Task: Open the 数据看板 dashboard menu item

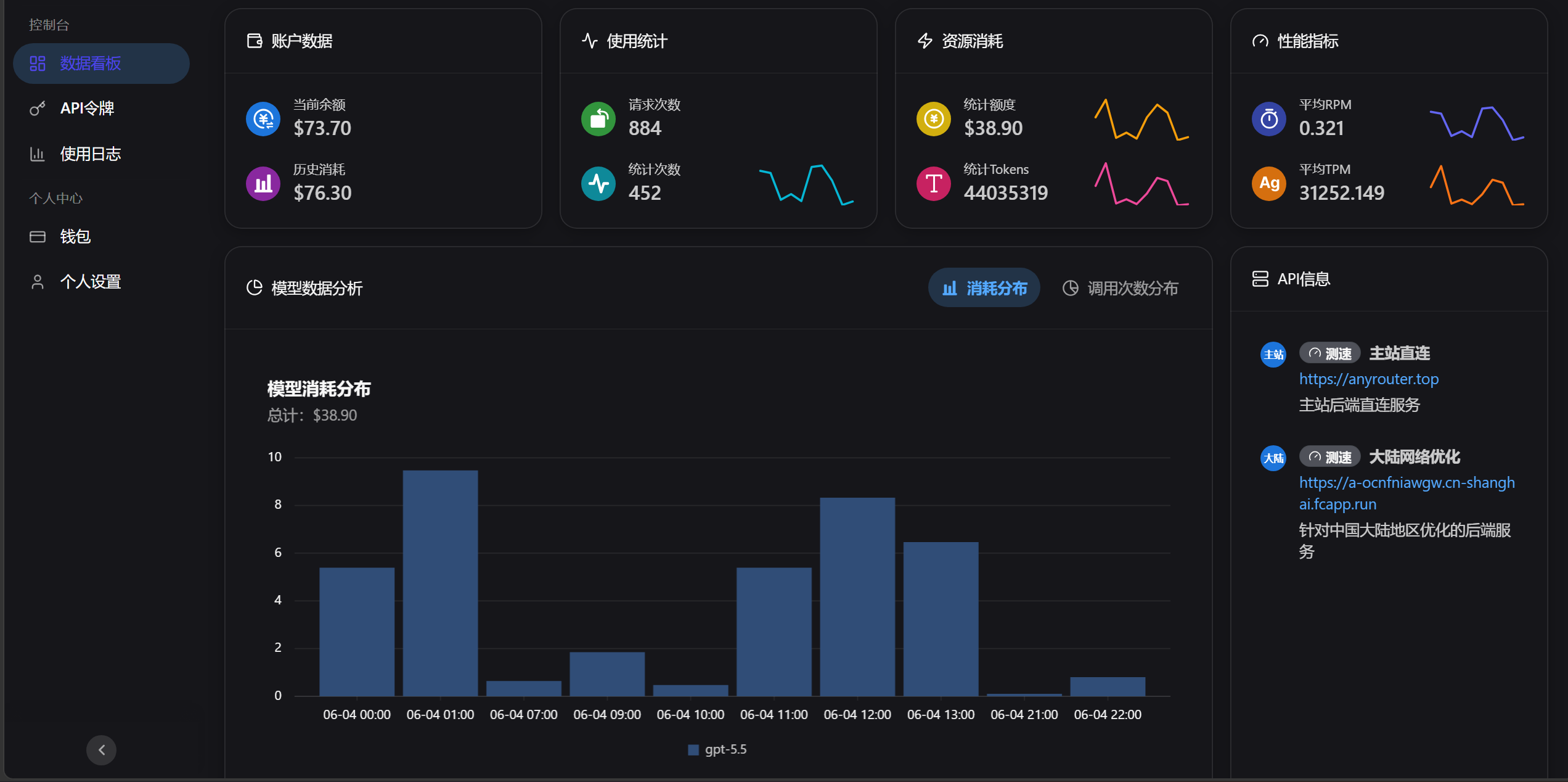Action: (x=101, y=64)
